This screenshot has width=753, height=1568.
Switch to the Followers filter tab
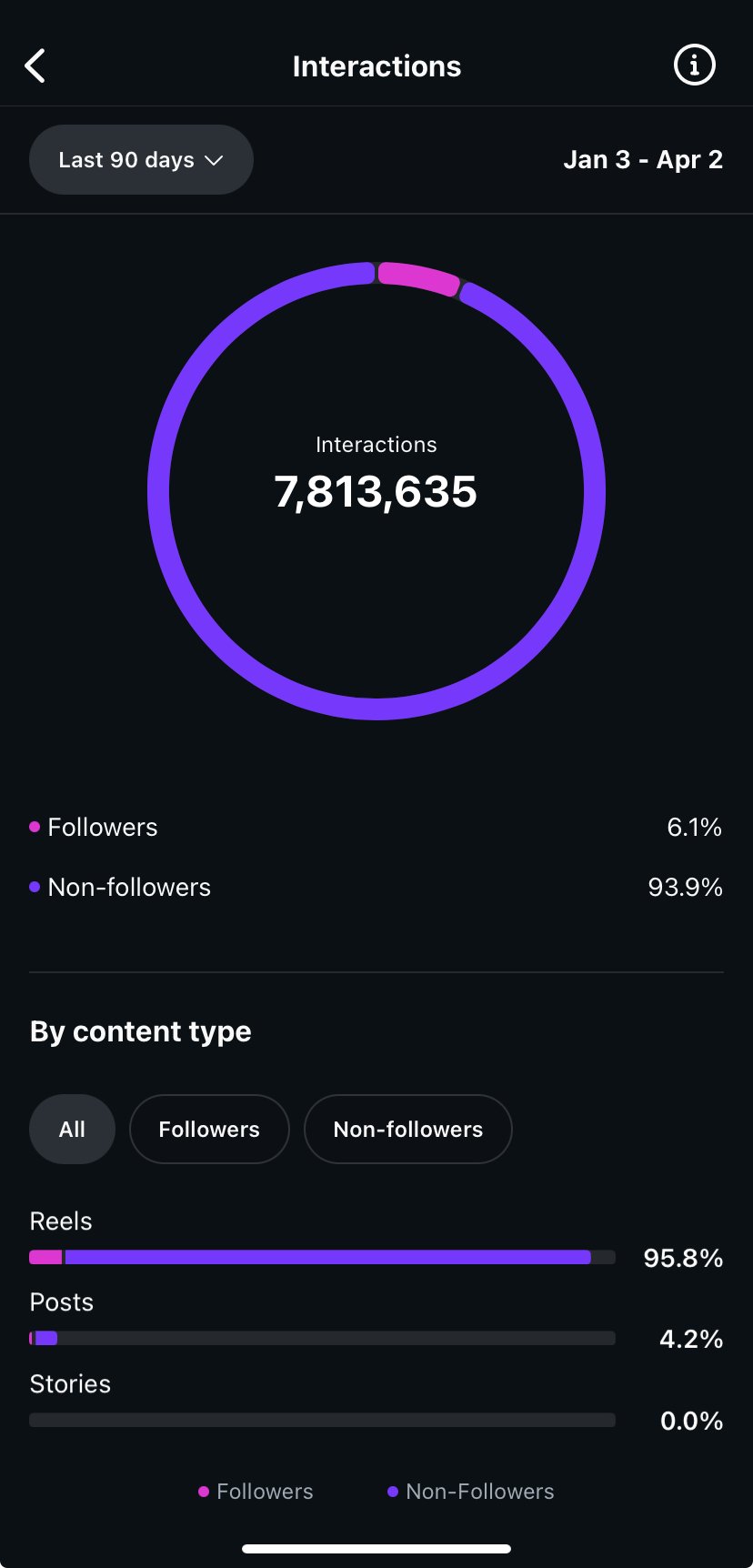click(209, 1129)
